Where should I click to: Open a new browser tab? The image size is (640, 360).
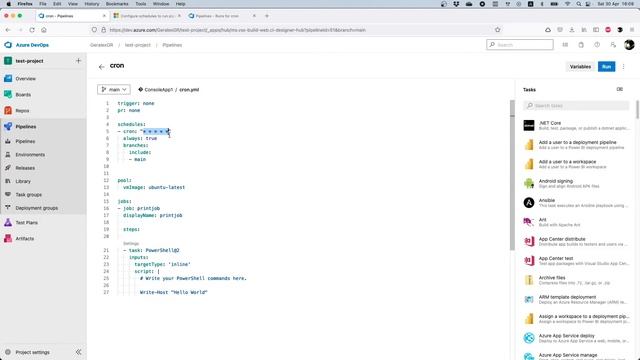pos(267,16)
